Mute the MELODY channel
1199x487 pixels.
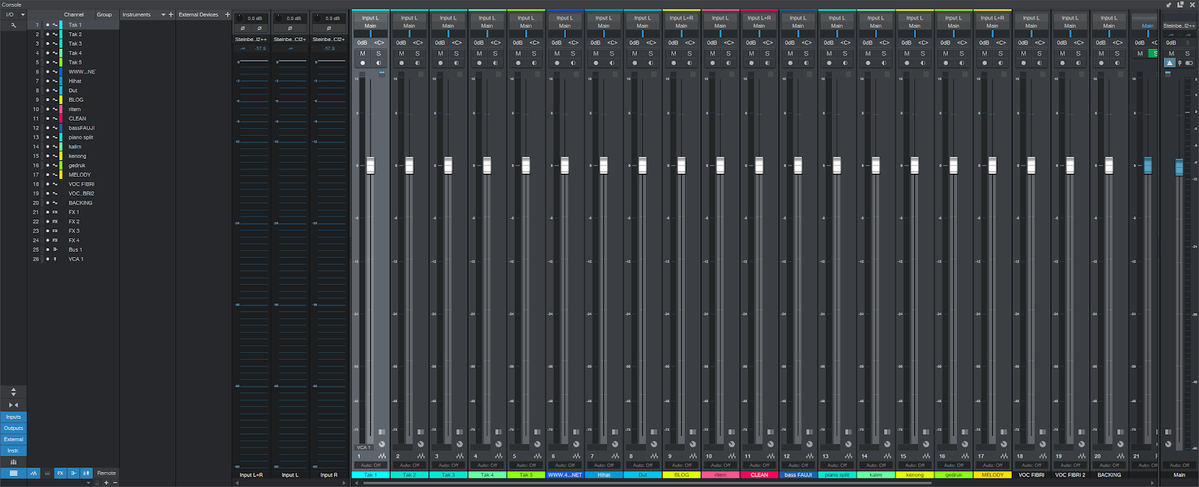click(985, 54)
